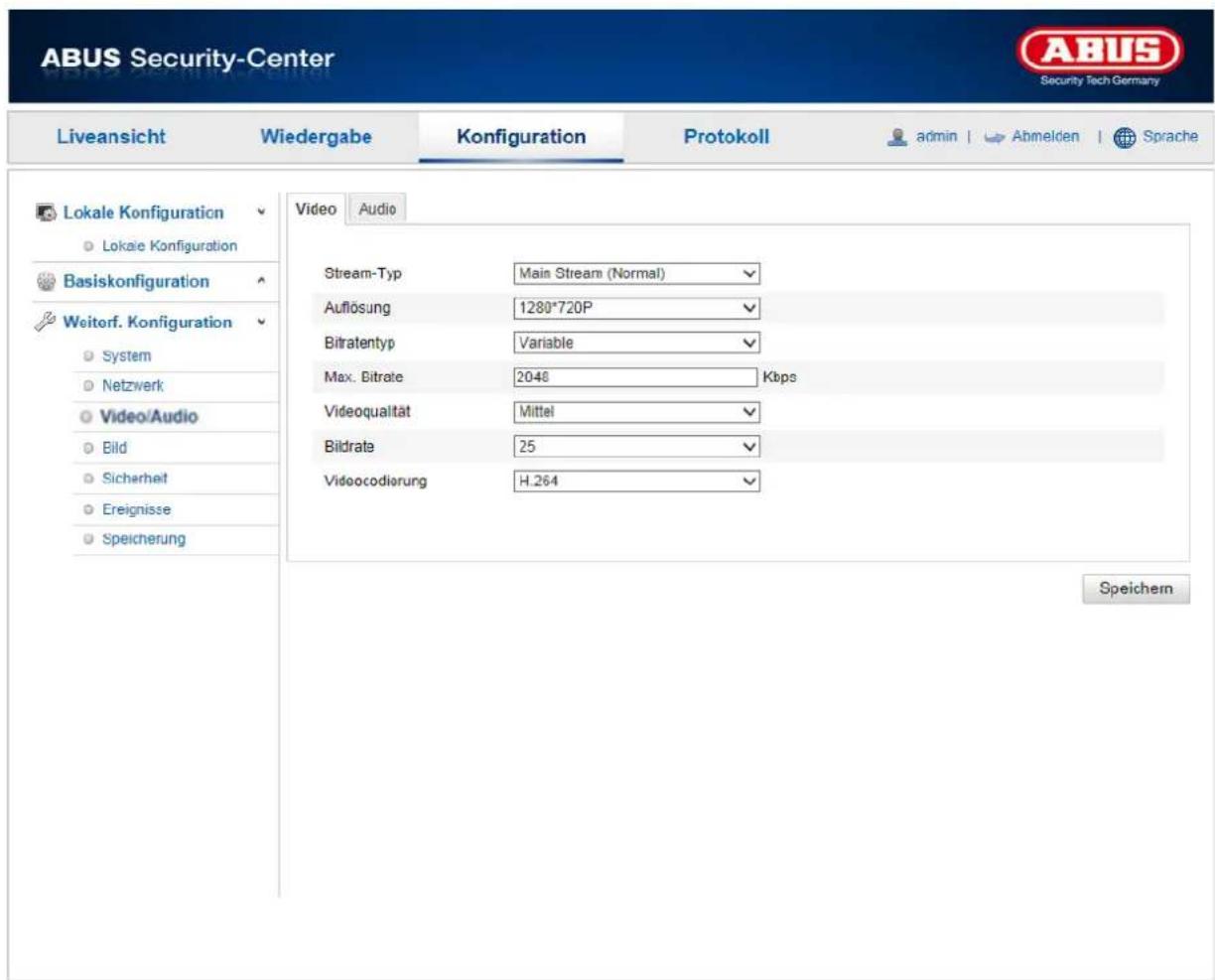Switch to the Video settings tab
This screenshot has height=980, width=1215.
click(x=316, y=209)
